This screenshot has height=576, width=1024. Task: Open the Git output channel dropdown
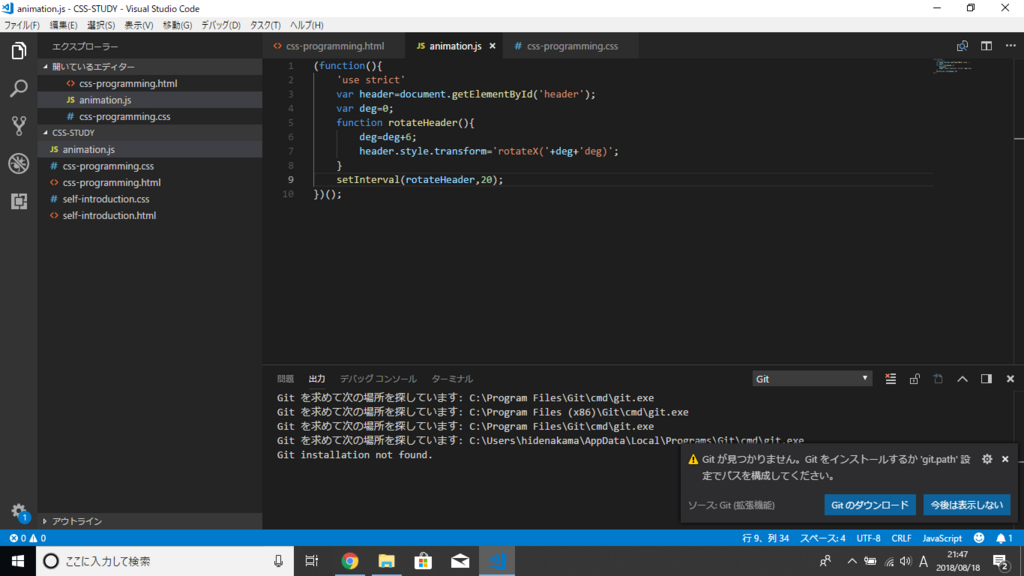point(812,379)
